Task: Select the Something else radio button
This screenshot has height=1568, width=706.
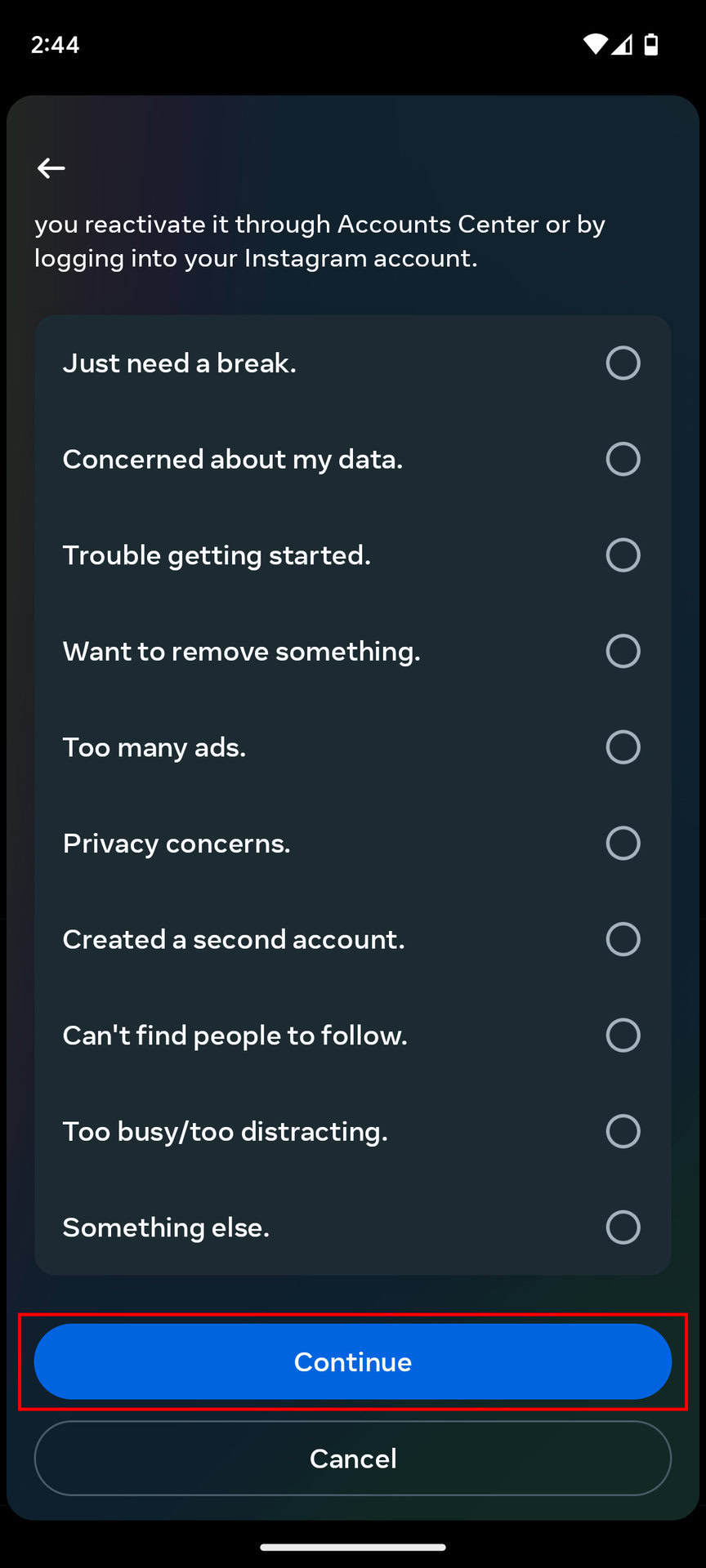Action: pos(623,1227)
